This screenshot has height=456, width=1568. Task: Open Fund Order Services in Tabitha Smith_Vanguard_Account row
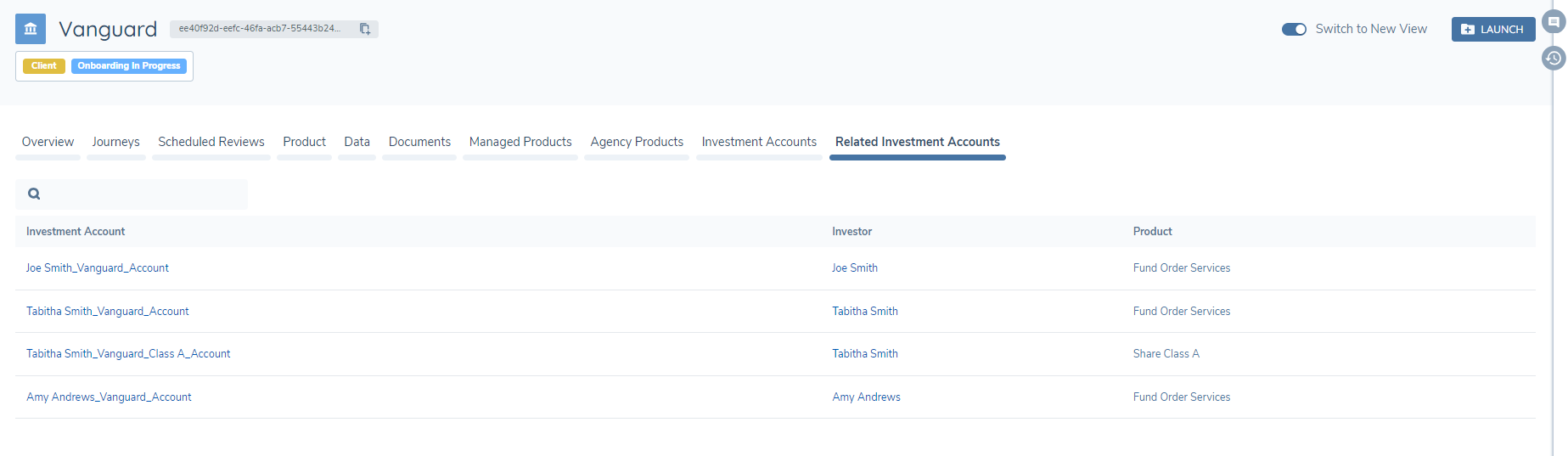pos(1182,311)
